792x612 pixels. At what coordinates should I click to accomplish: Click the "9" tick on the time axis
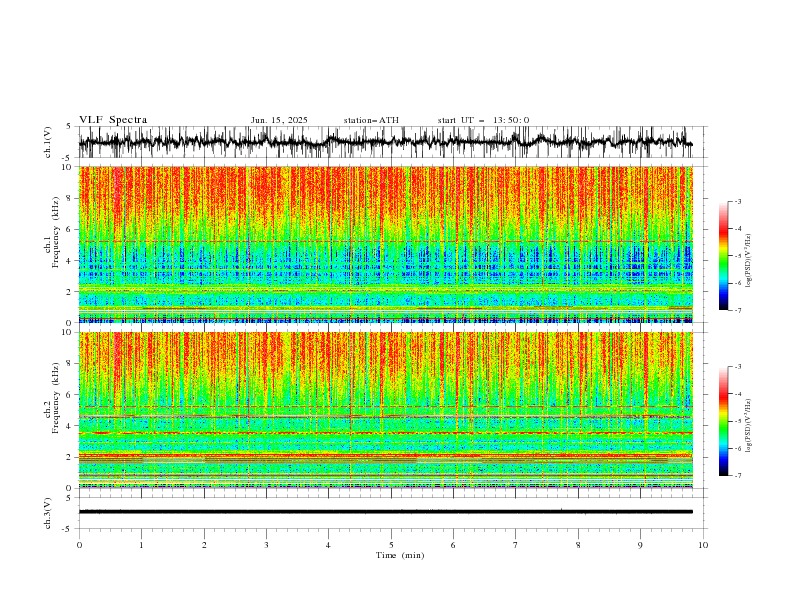(x=640, y=545)
